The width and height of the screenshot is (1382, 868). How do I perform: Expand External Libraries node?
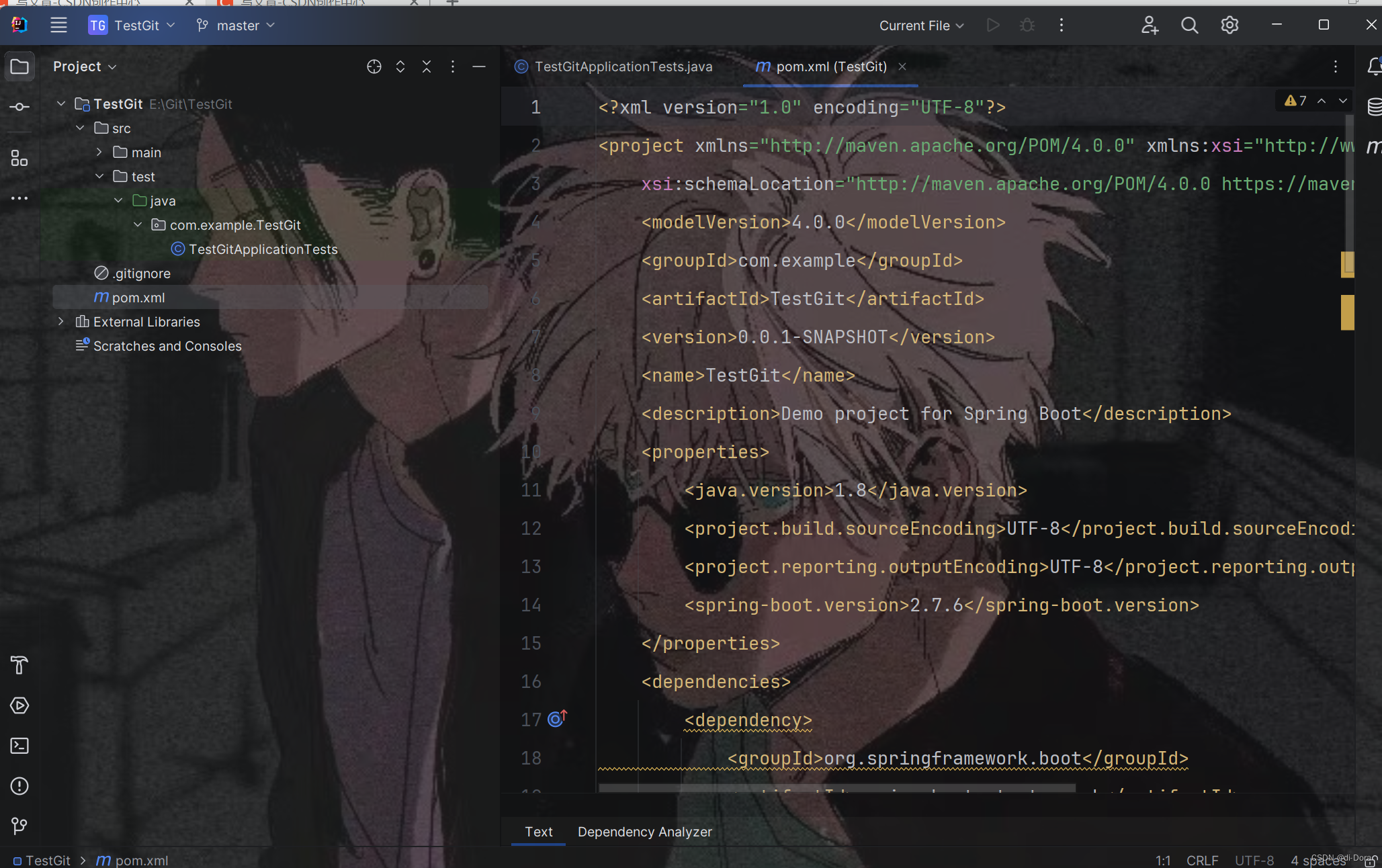tap(61, 321)
